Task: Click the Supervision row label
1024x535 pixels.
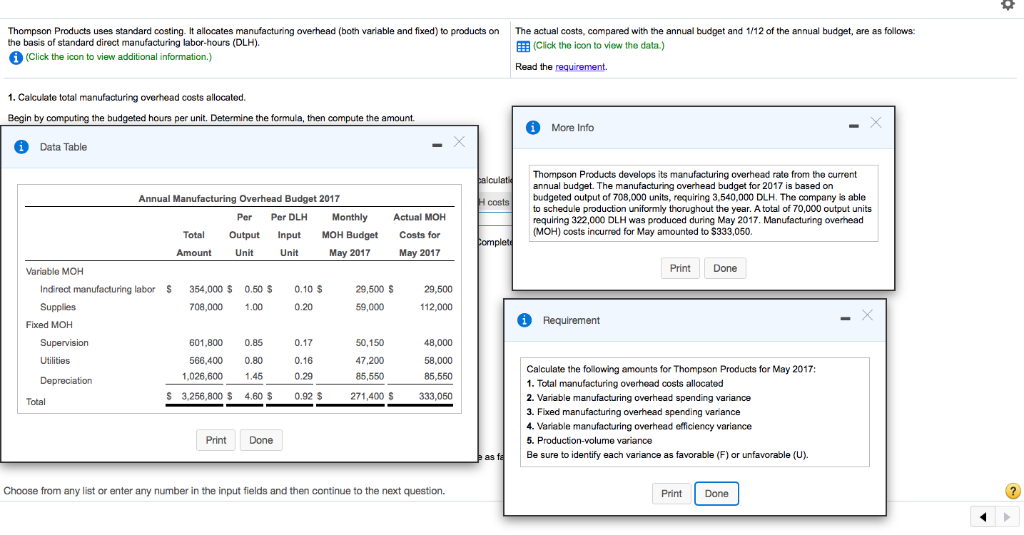Action: click(x=64, y=343)
